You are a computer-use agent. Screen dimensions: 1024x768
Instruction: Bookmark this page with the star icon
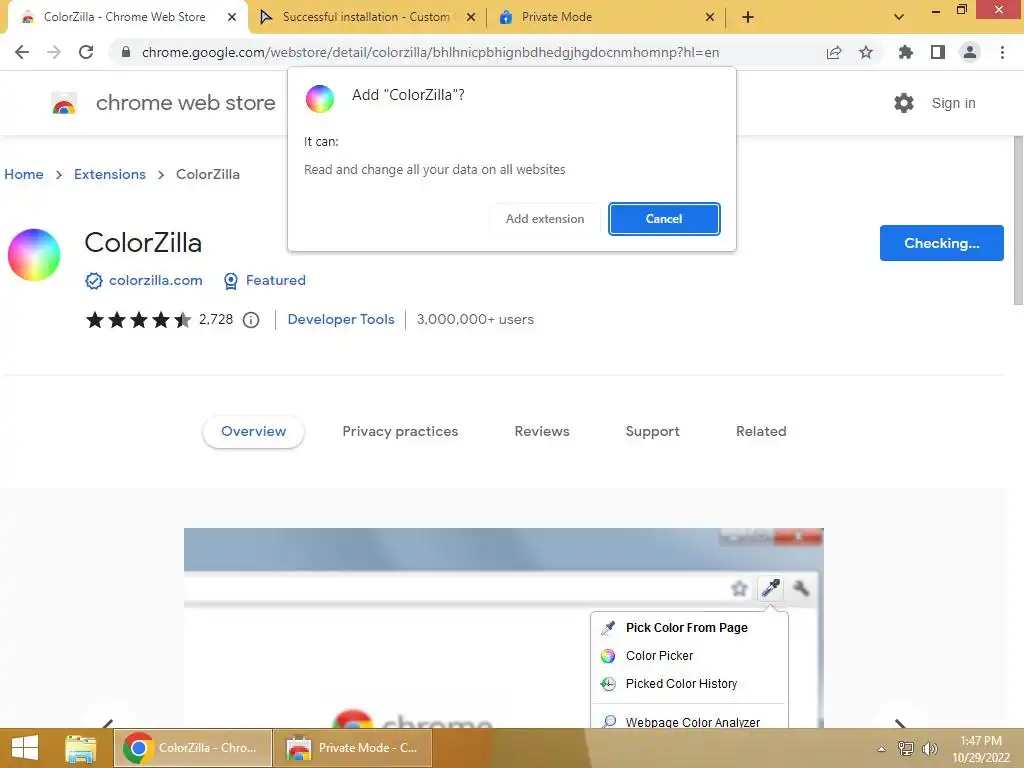point(866,52)
